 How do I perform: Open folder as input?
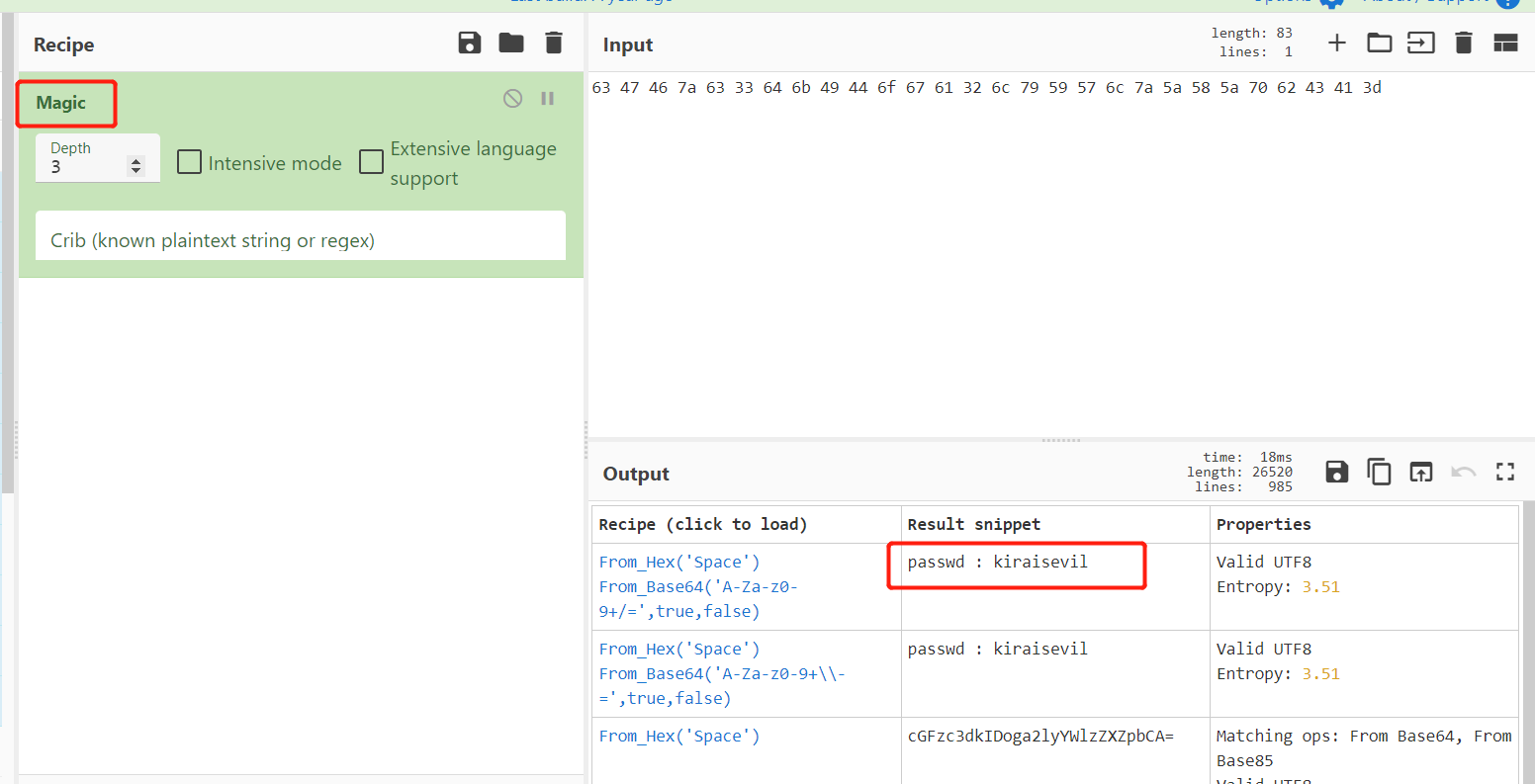(1379, 43)
